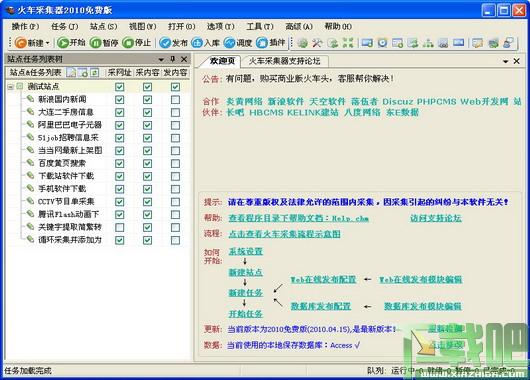Open the Help.chm help document link
This screenshot has height=380, width=530.
(298, 218)
